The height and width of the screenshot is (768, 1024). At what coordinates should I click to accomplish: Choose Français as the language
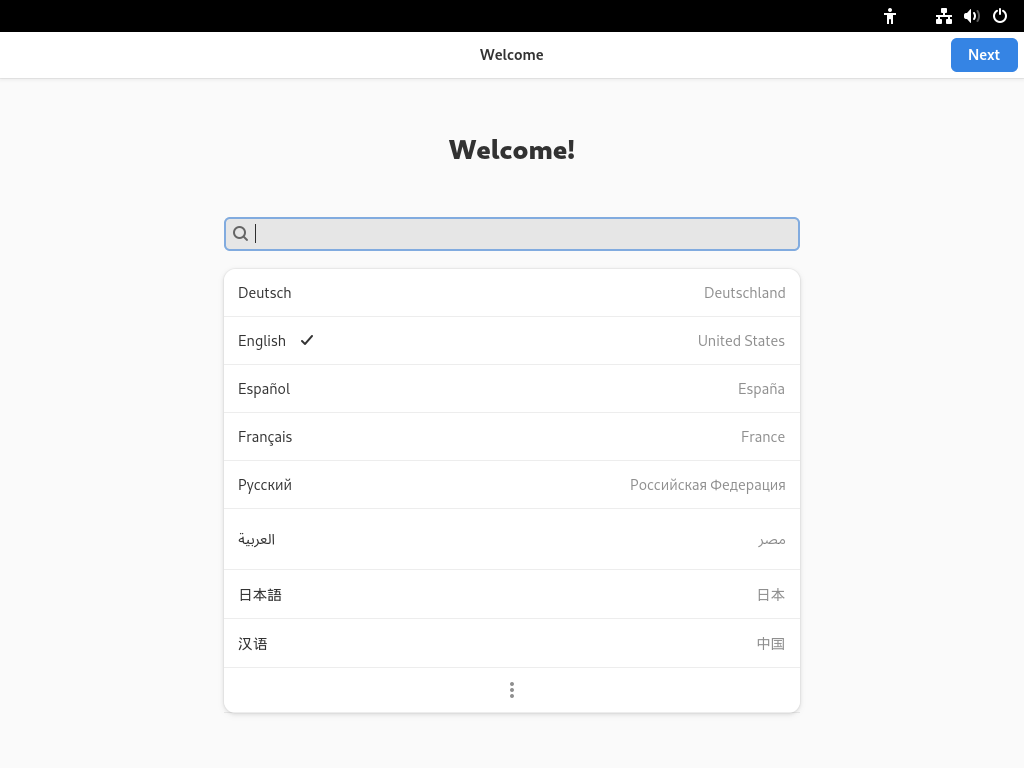[512, 437]
